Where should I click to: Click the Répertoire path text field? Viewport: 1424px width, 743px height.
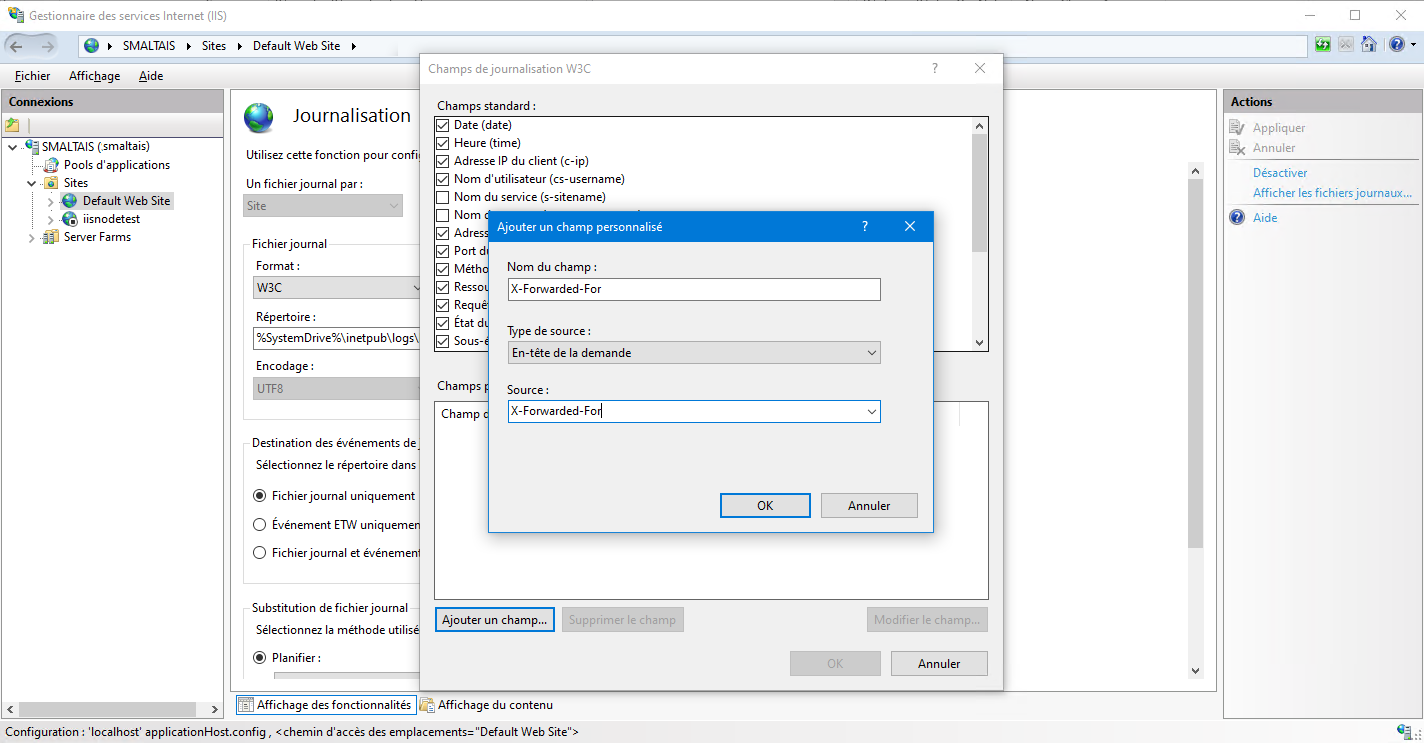click(338, 338)
